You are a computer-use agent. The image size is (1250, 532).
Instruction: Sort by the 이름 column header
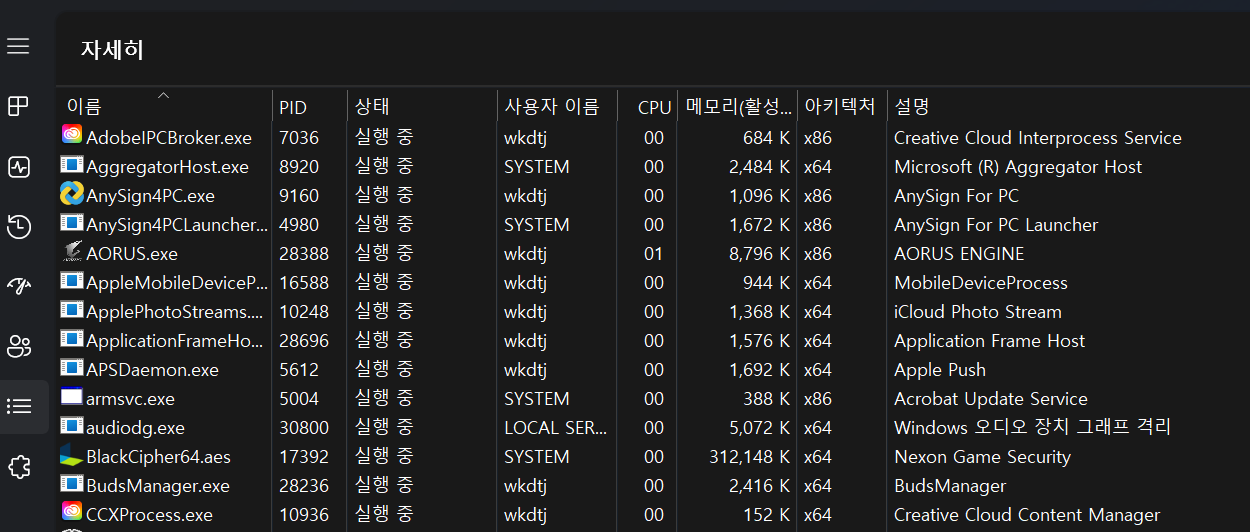(x=84, y=107)
